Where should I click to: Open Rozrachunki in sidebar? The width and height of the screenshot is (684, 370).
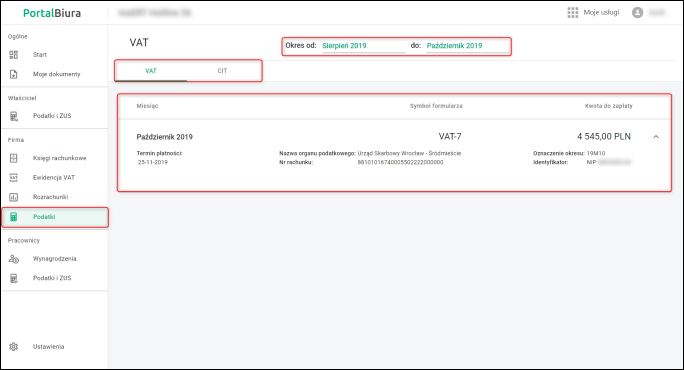[x=51, y=197]
